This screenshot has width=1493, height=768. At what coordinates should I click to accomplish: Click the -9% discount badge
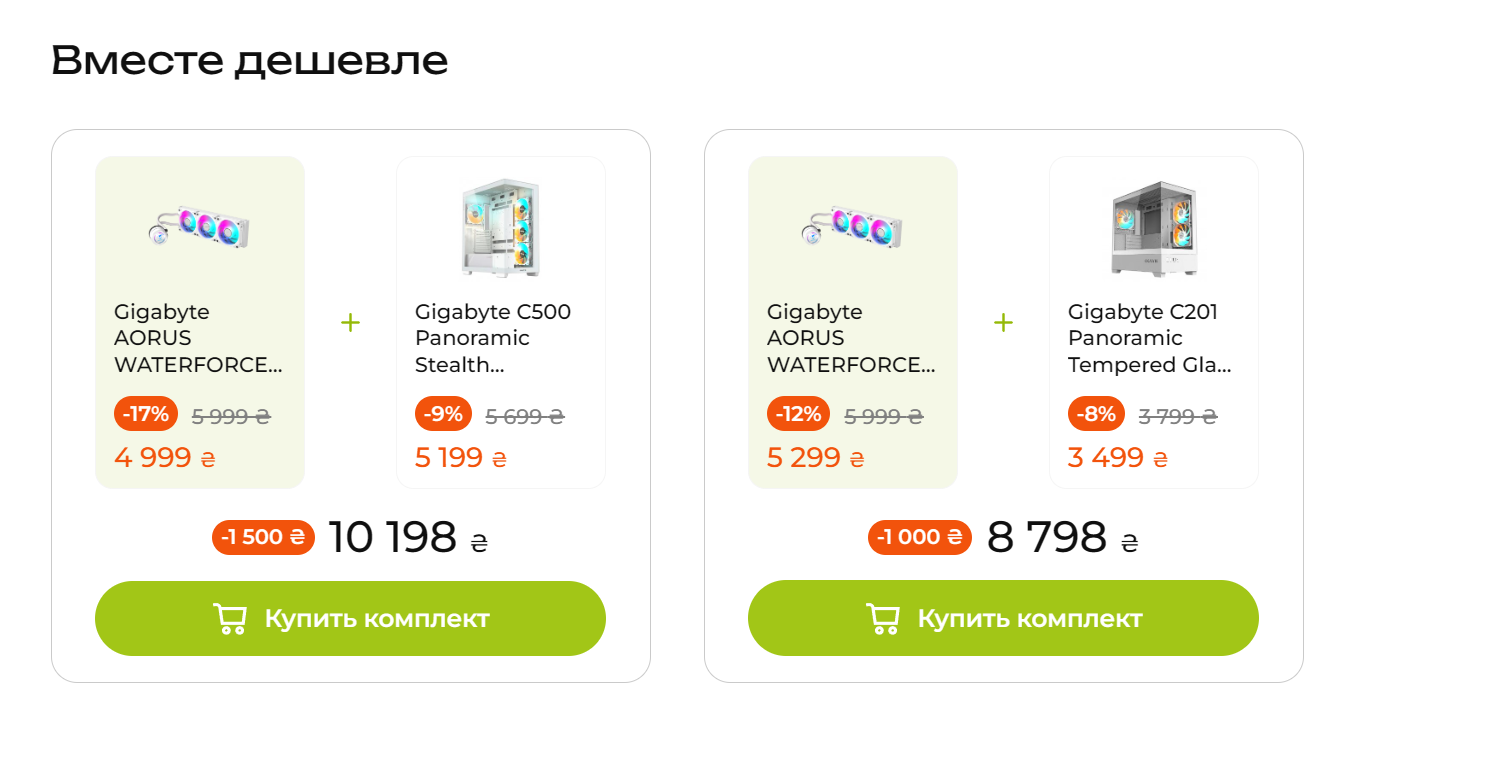(443, 414)
